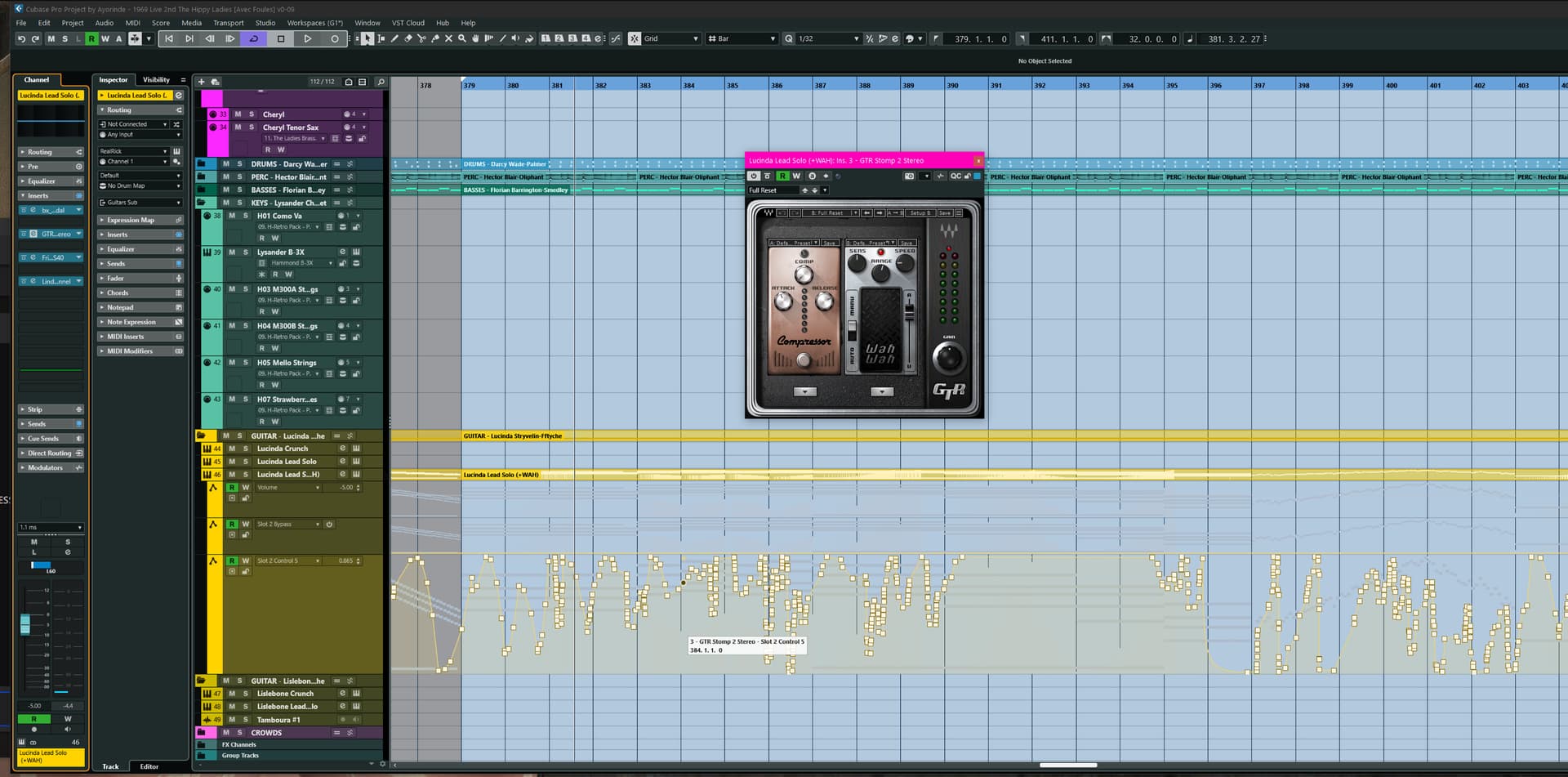
Task: Select the Zoom magnifier tool
Action: click(462, 38)
